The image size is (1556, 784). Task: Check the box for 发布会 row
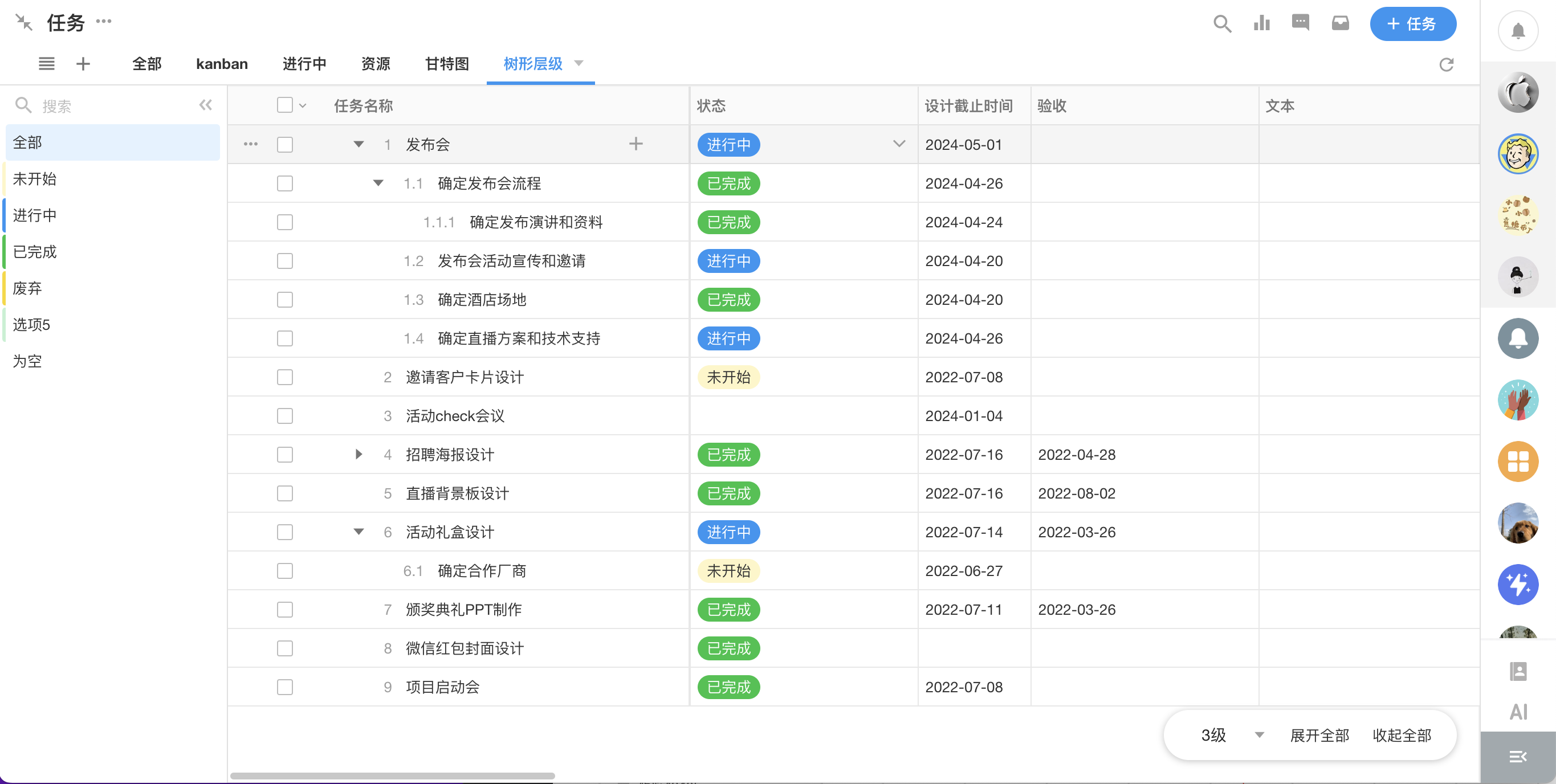284,144
